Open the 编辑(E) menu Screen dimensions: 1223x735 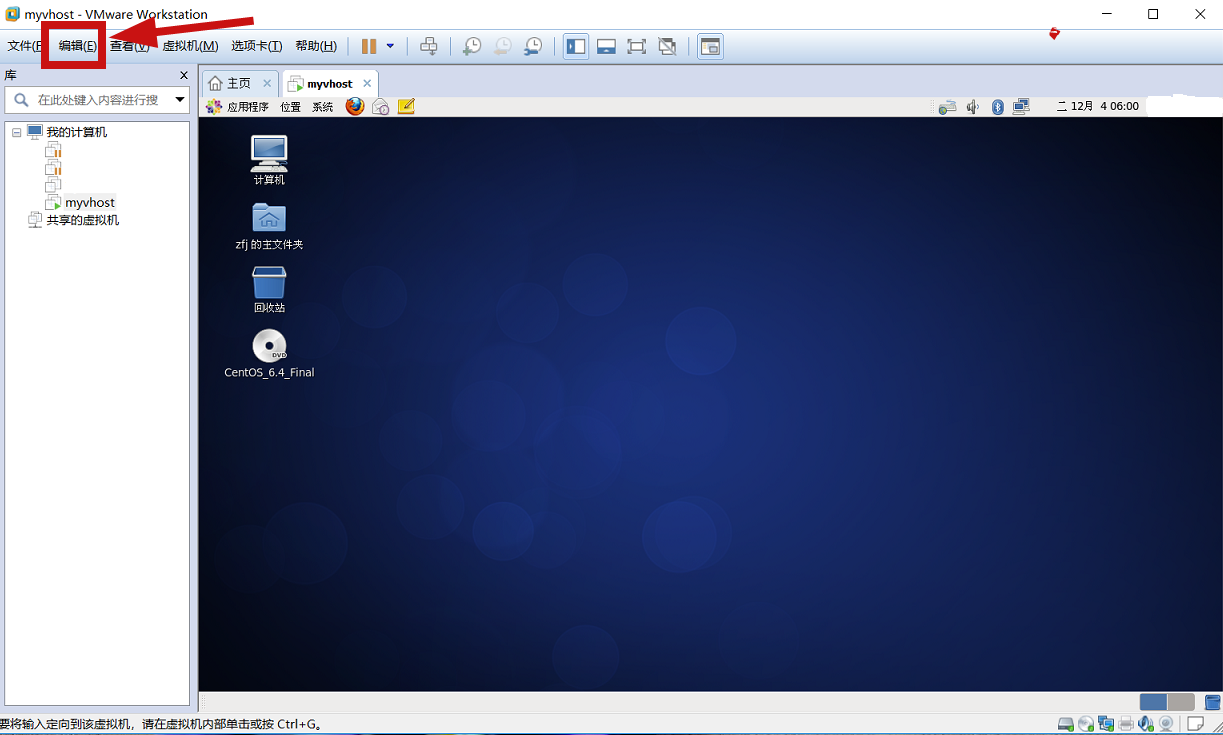77,46
